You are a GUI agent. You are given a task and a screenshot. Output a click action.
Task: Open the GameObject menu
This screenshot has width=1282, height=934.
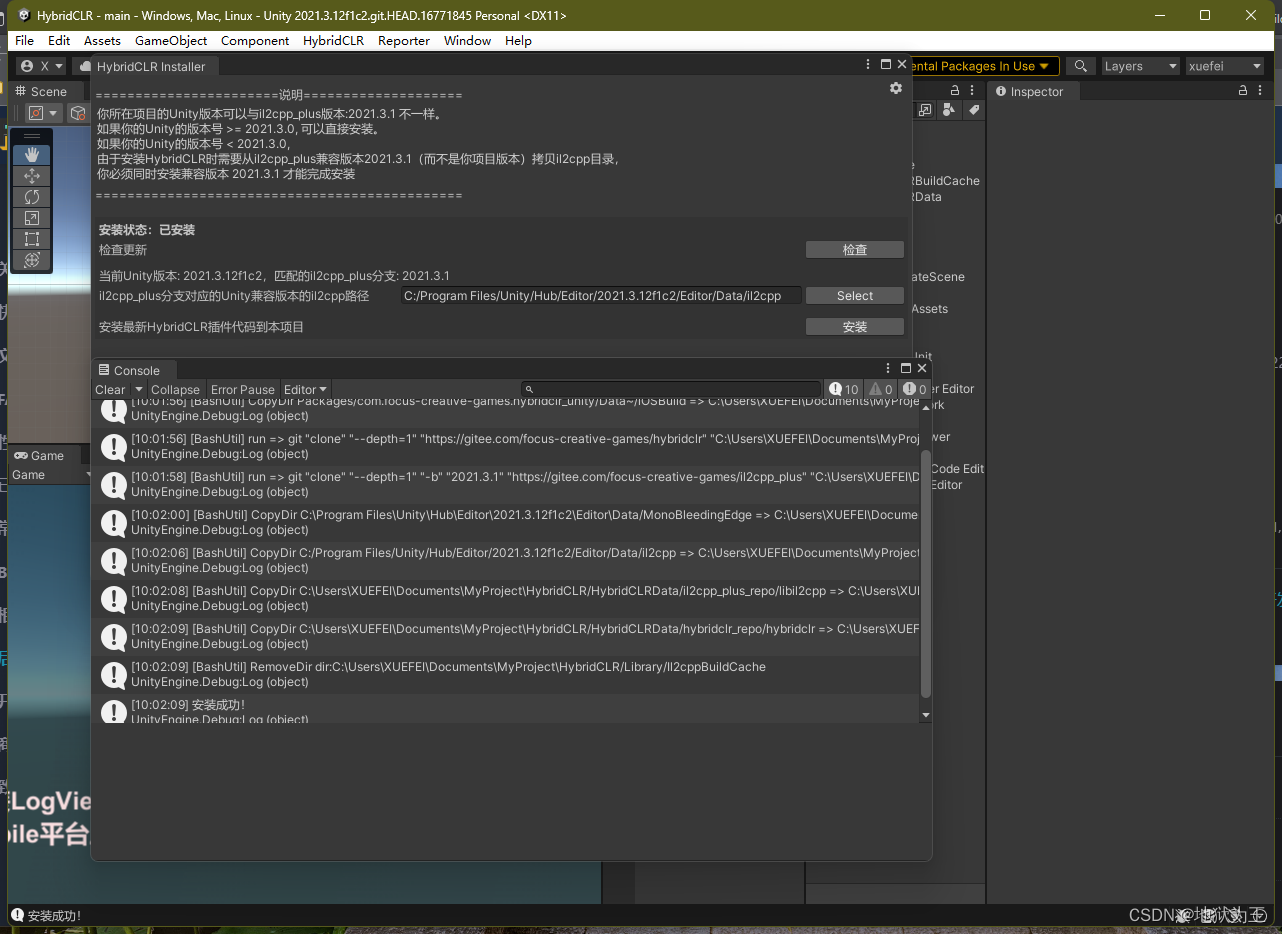tap(171, 40)
